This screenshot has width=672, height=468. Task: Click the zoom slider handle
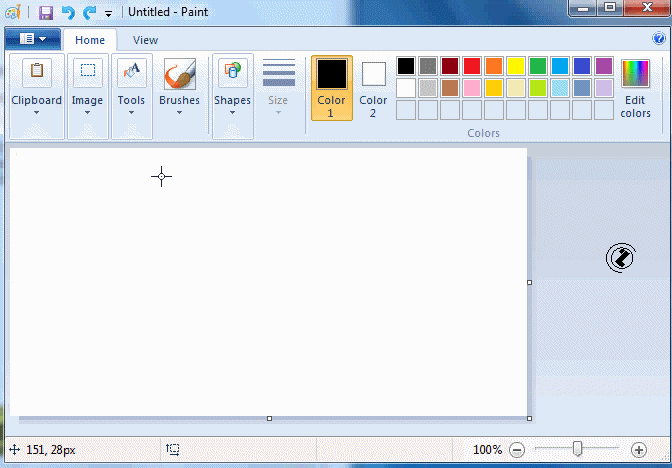577,450
